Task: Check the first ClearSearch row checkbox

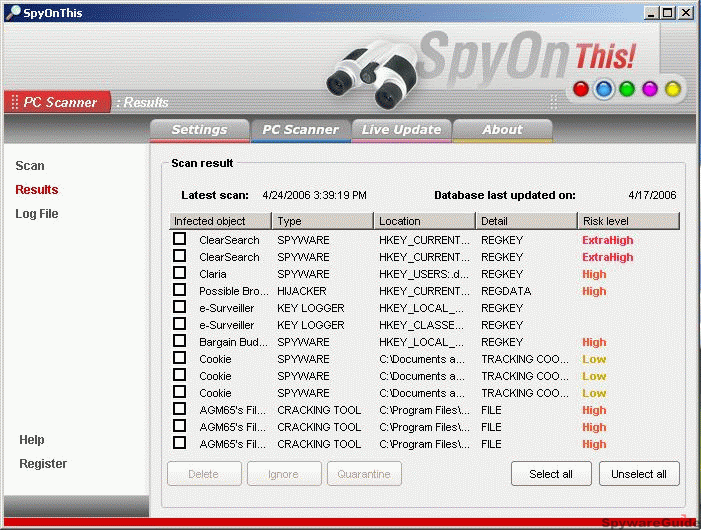Action: [180, 239]
